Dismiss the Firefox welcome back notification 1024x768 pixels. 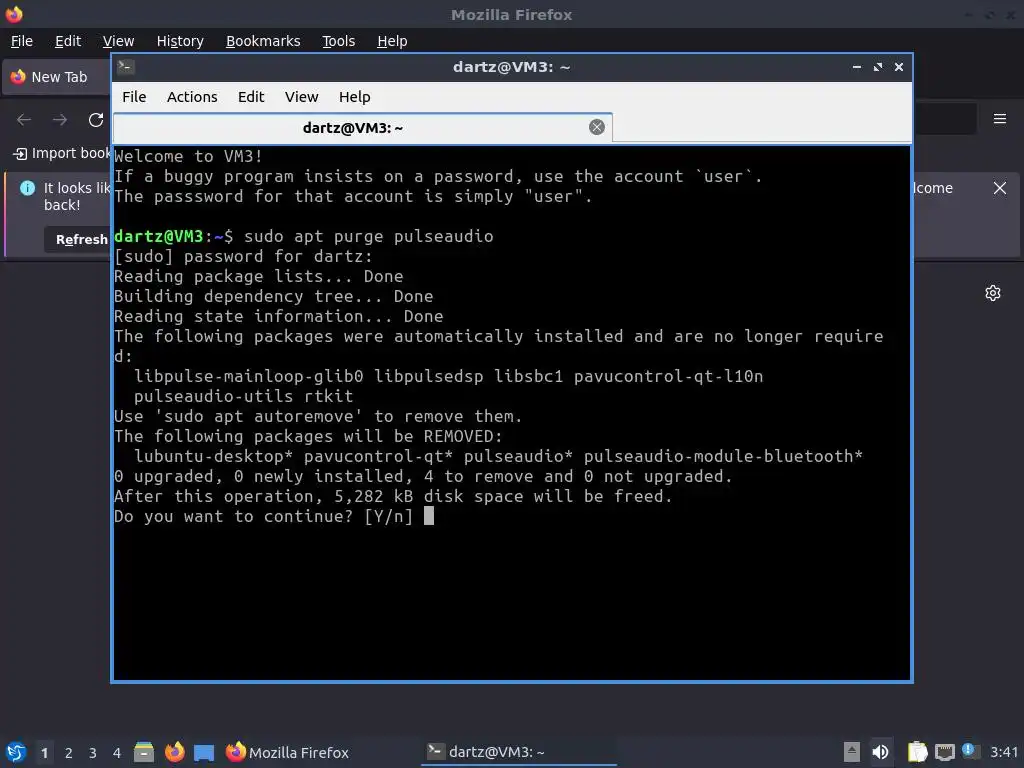pyautogui.click(x=999, y=188)
